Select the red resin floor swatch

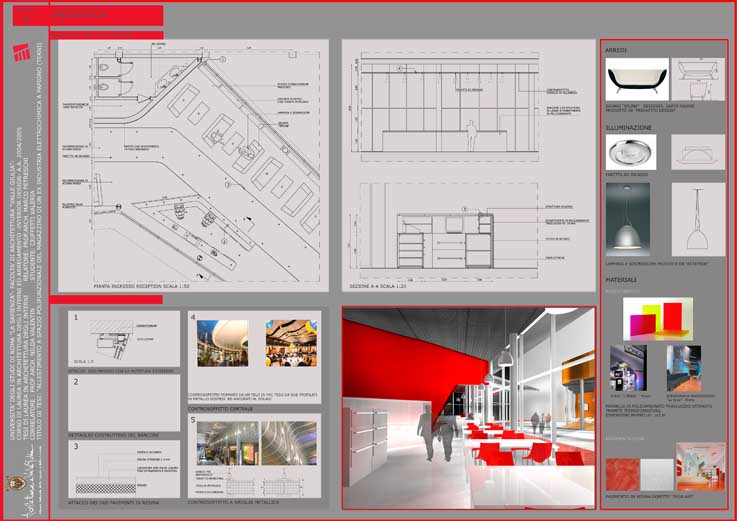[623, 474]
